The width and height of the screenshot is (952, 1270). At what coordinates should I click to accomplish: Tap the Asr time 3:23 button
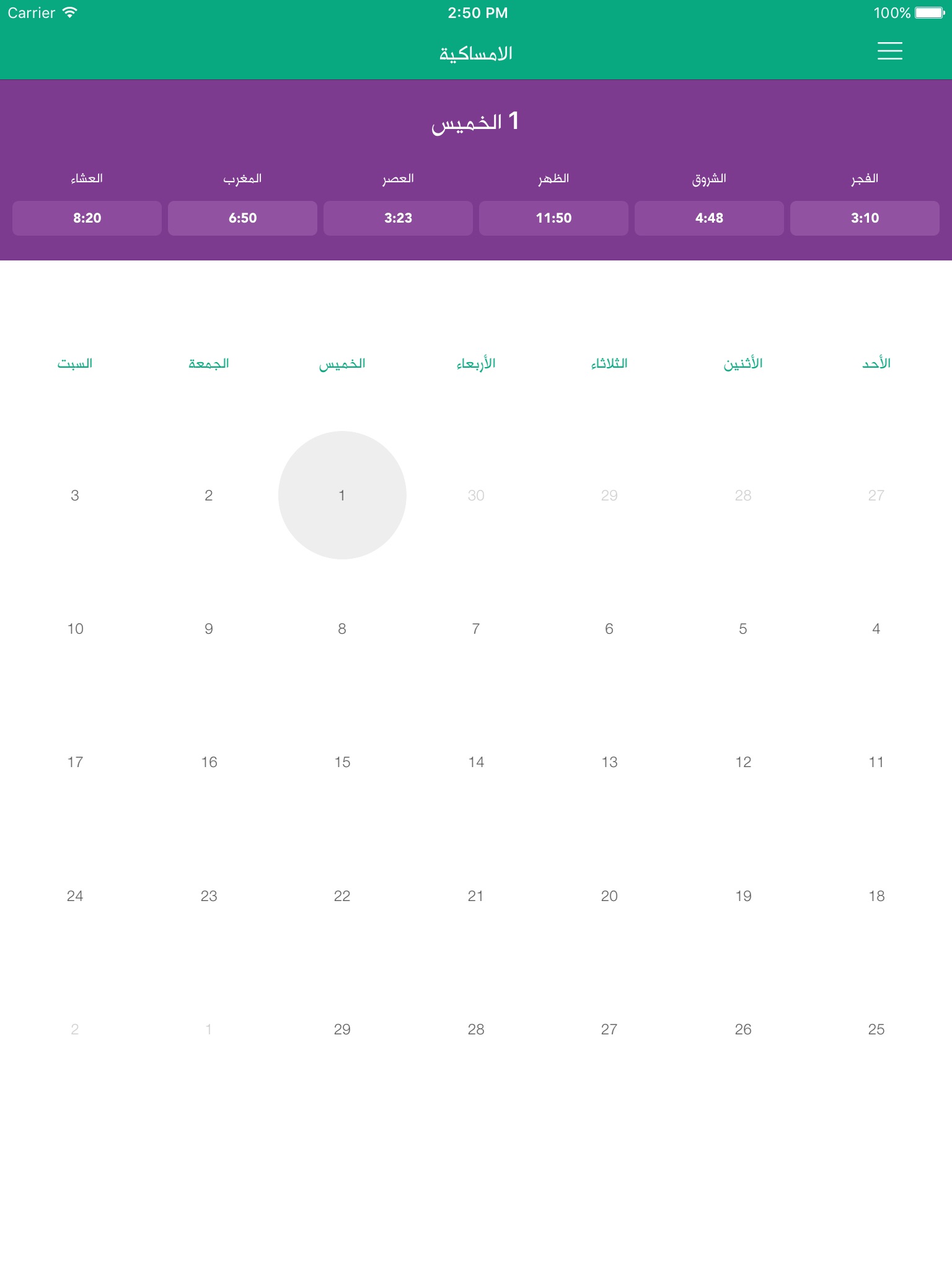tap(398, 218)
